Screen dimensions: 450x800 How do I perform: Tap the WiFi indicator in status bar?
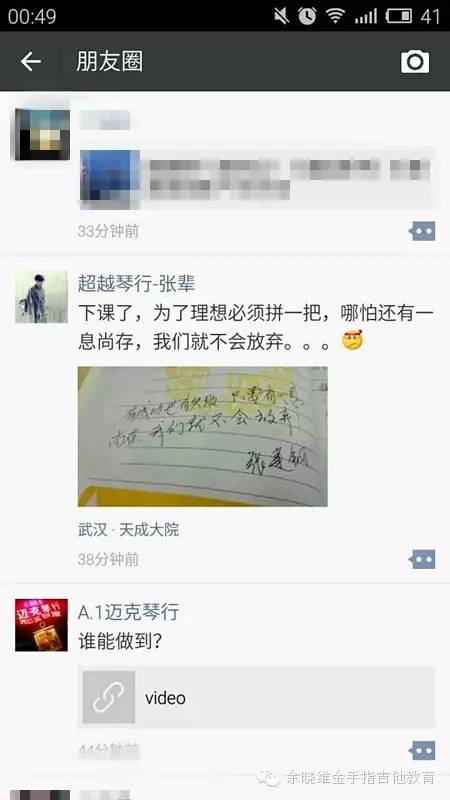(335, 16)
